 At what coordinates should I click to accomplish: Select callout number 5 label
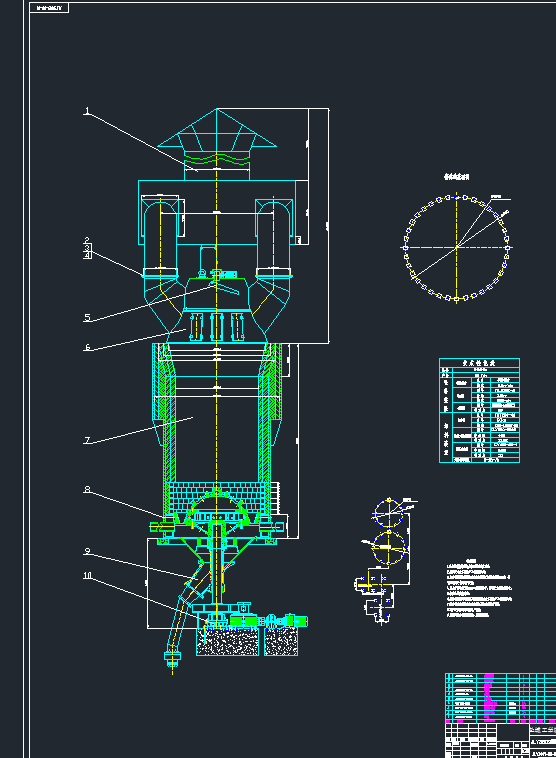coord(88,318)
